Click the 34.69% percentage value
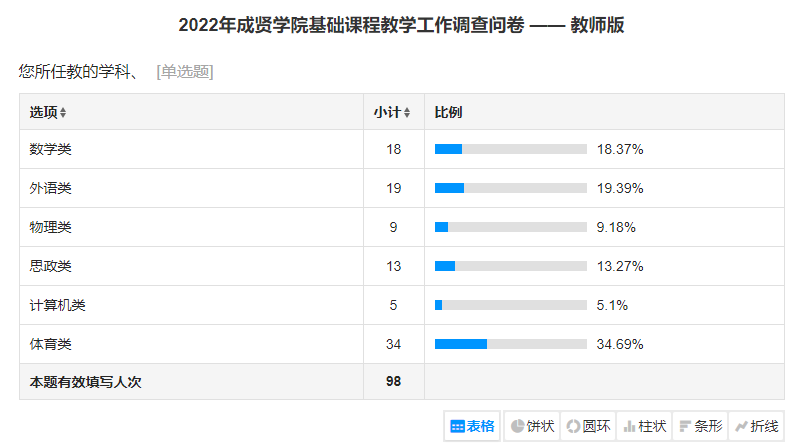794x445 pixels. coord(620,344)
